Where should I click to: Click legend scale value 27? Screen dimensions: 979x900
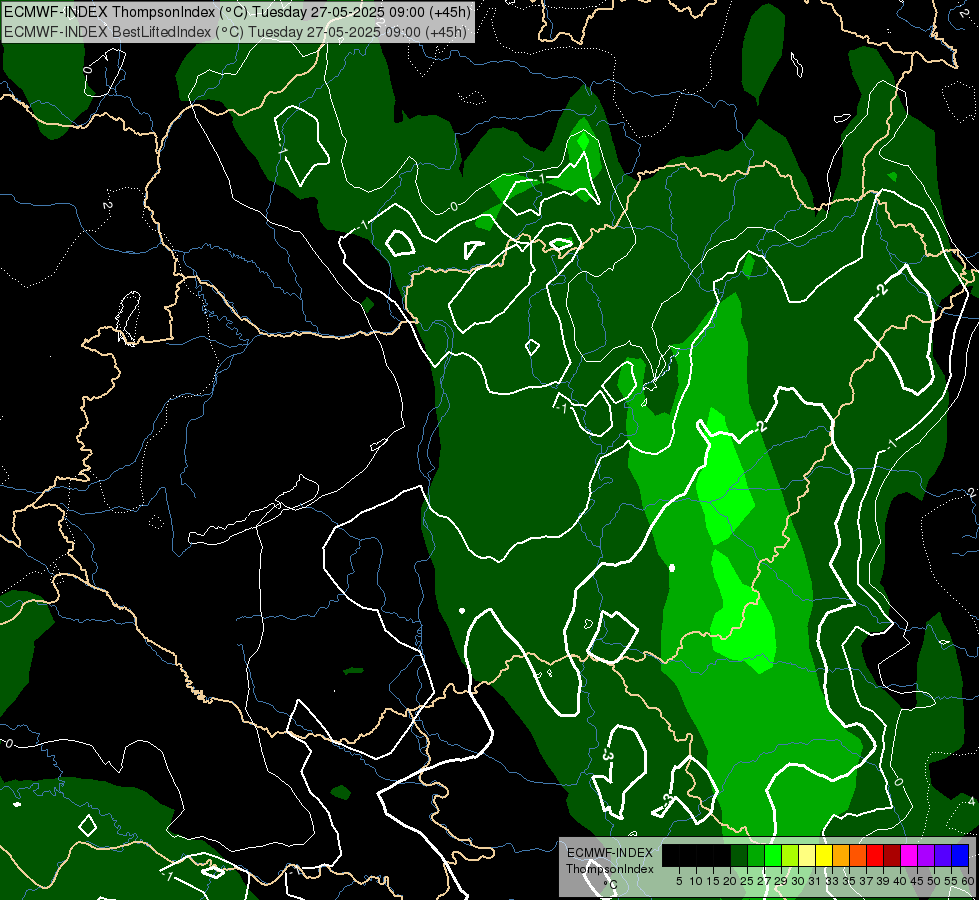(x=764, y=881)
